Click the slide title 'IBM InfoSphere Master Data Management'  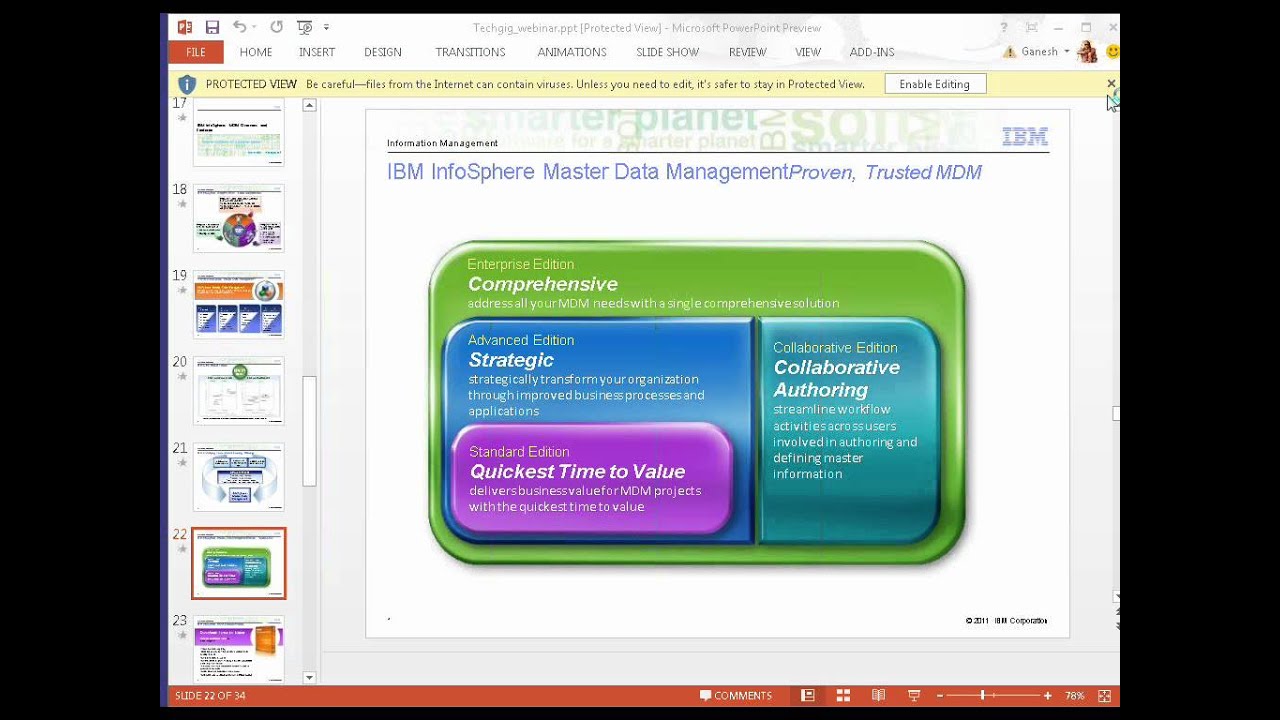(588, 172)
